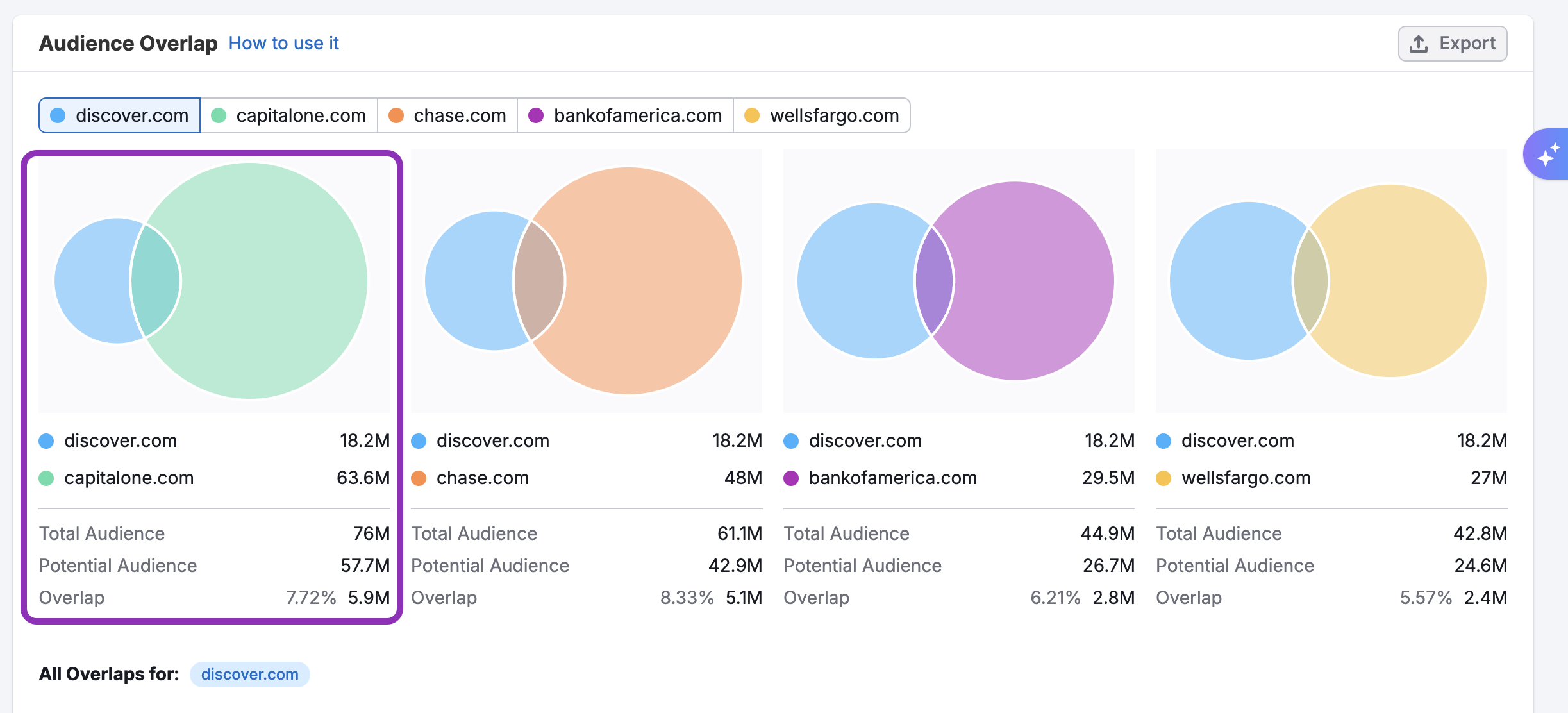Image resolution: width=1568 pixels, height=713 pixels.
Task: Switch to the chase.com tab
Action: [447, 115]
